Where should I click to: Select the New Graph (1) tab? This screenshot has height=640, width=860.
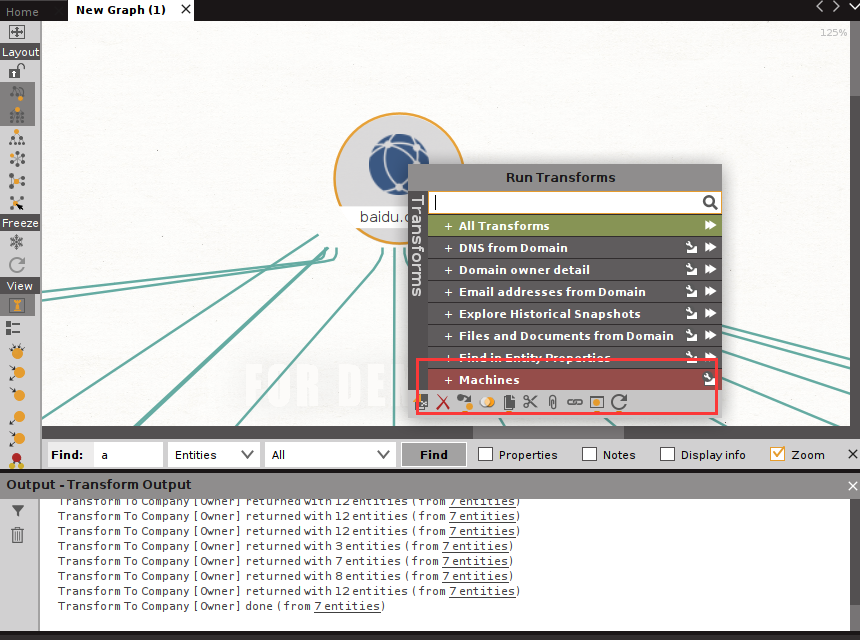121,10
